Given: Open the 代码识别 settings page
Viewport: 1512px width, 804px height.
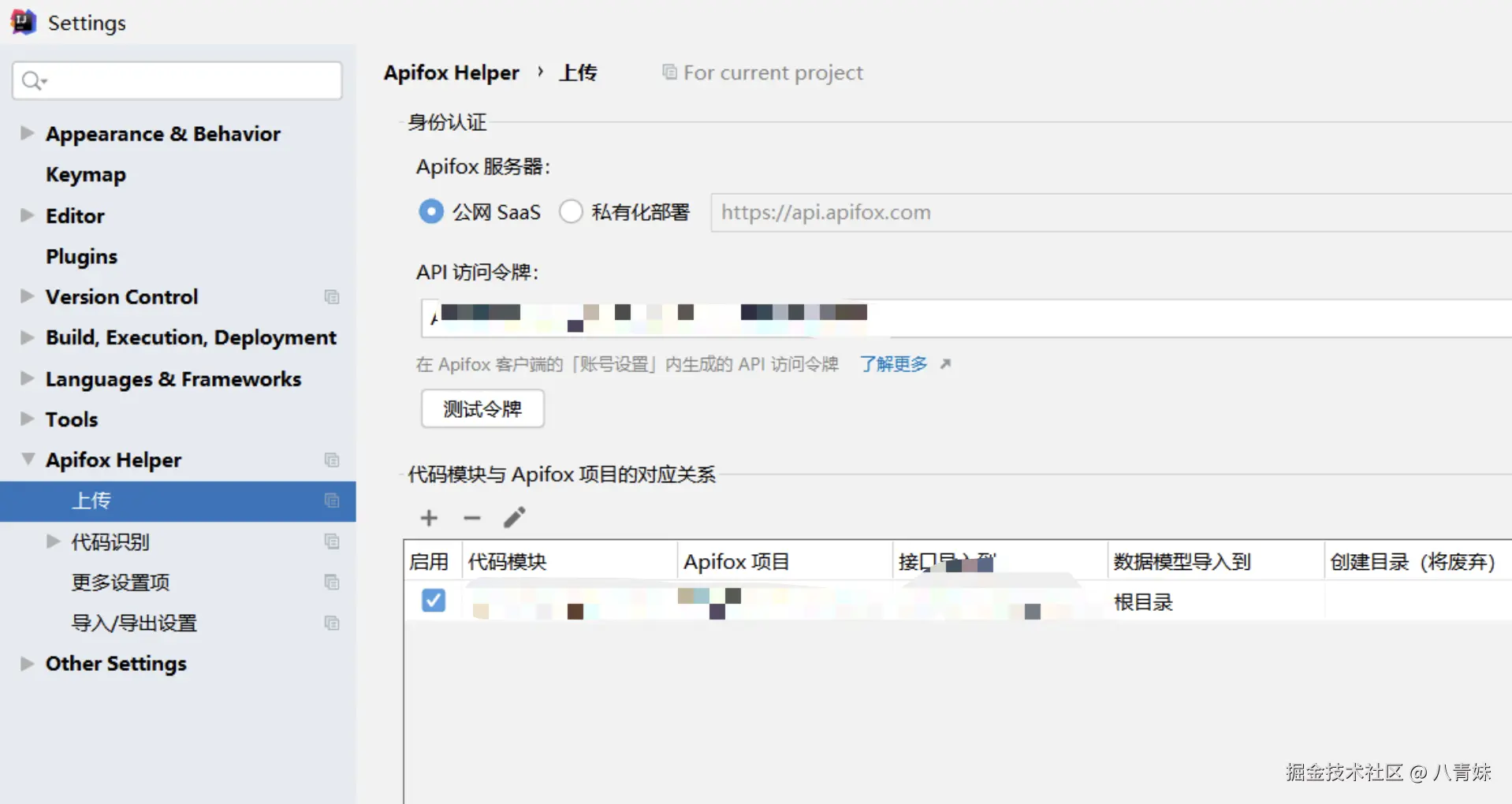Looking at the screenshot, I should coord(110,542).
